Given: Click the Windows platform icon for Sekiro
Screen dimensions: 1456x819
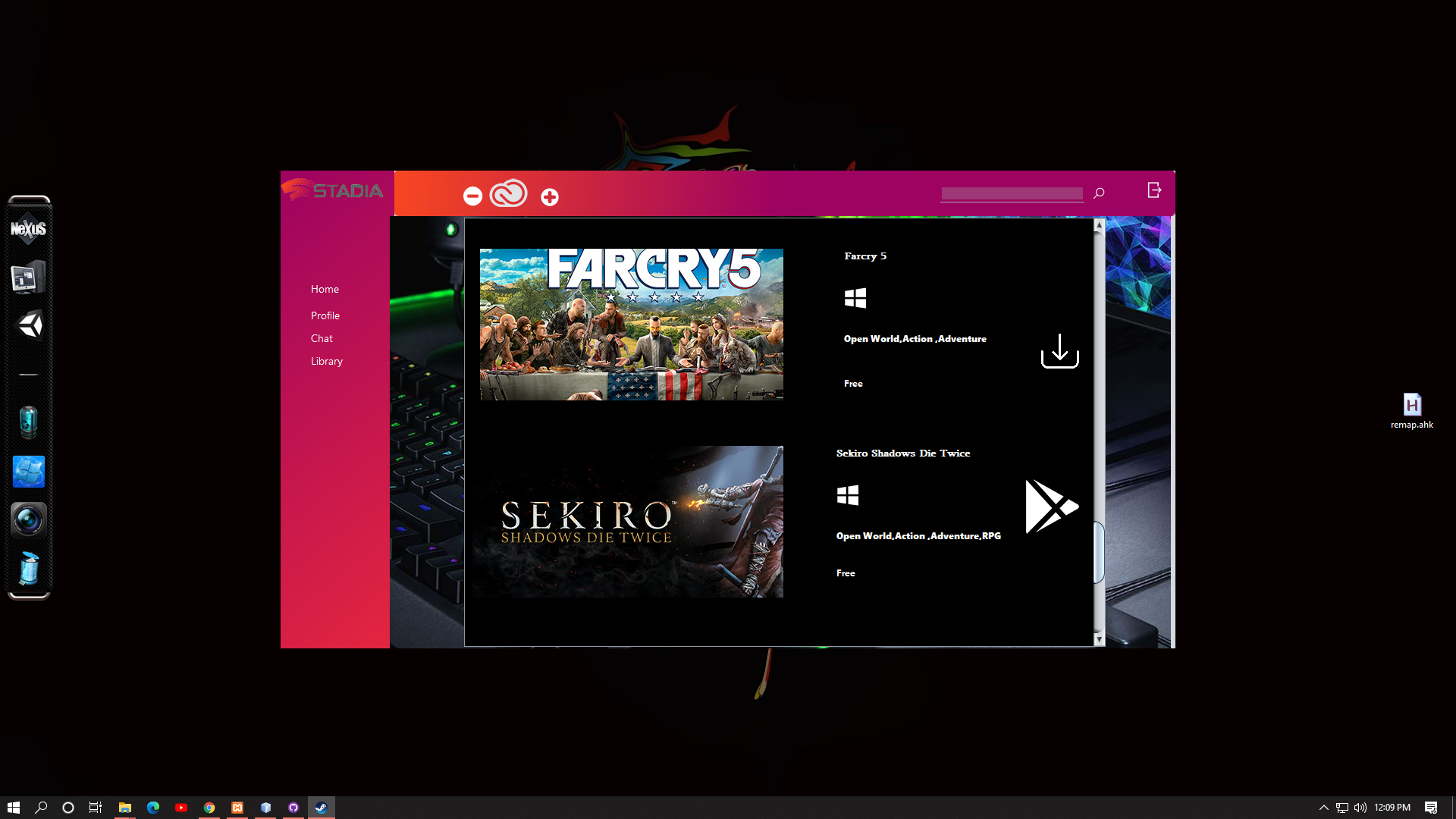Looking at the screenshot, I should pyautogui.click(x=848, y=495).
